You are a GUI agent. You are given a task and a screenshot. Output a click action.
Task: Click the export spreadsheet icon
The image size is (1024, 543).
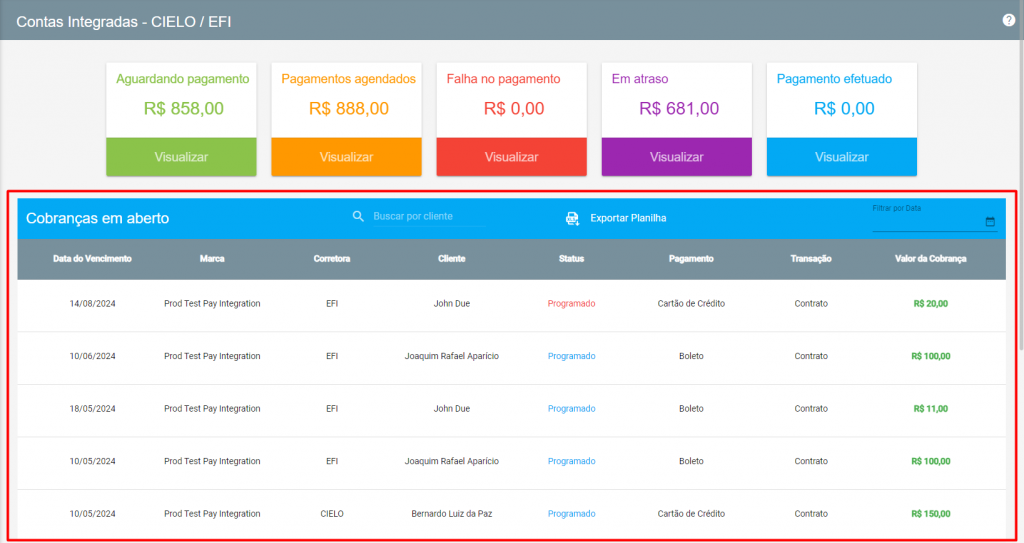(x=572, y=218)
